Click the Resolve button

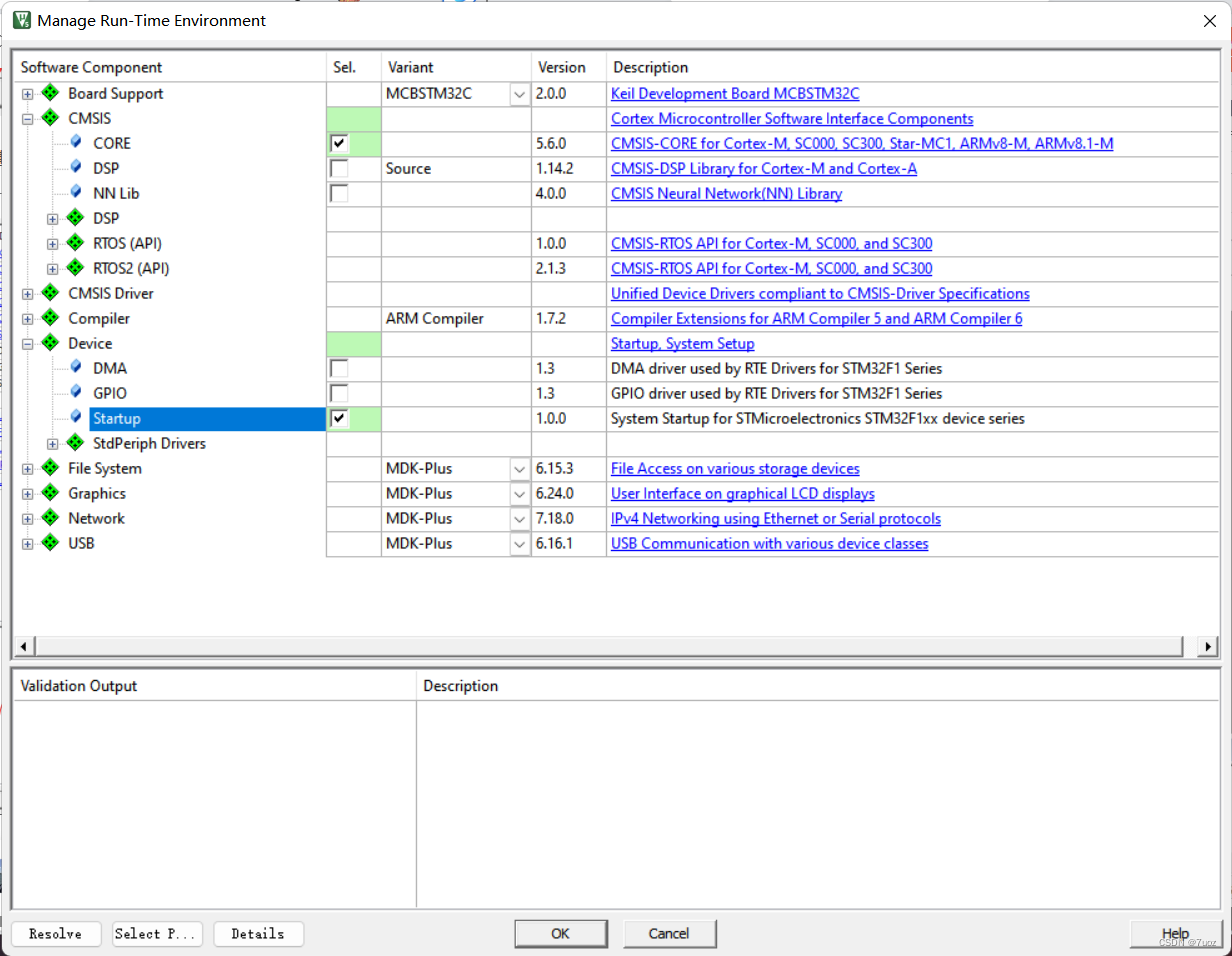tap(55, 934)
